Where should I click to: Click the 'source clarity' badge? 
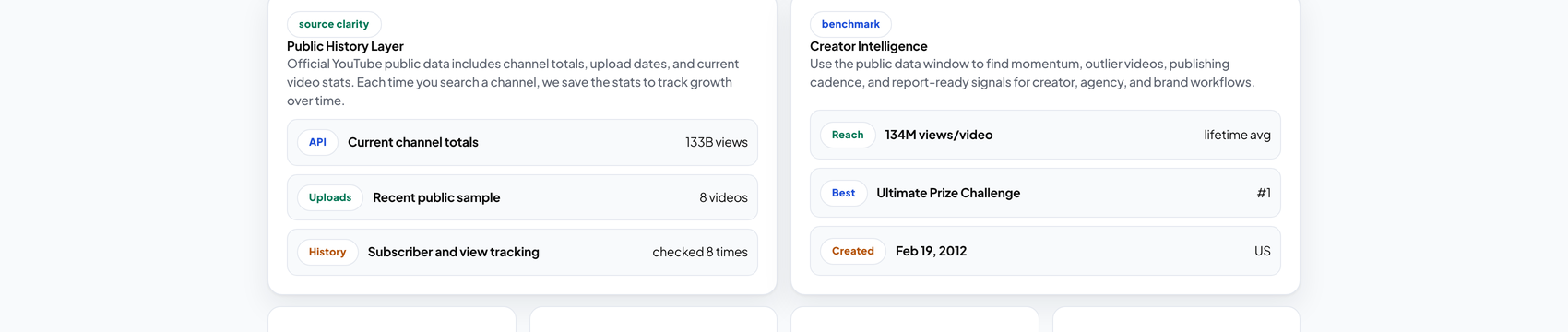(x=334, y=24)
